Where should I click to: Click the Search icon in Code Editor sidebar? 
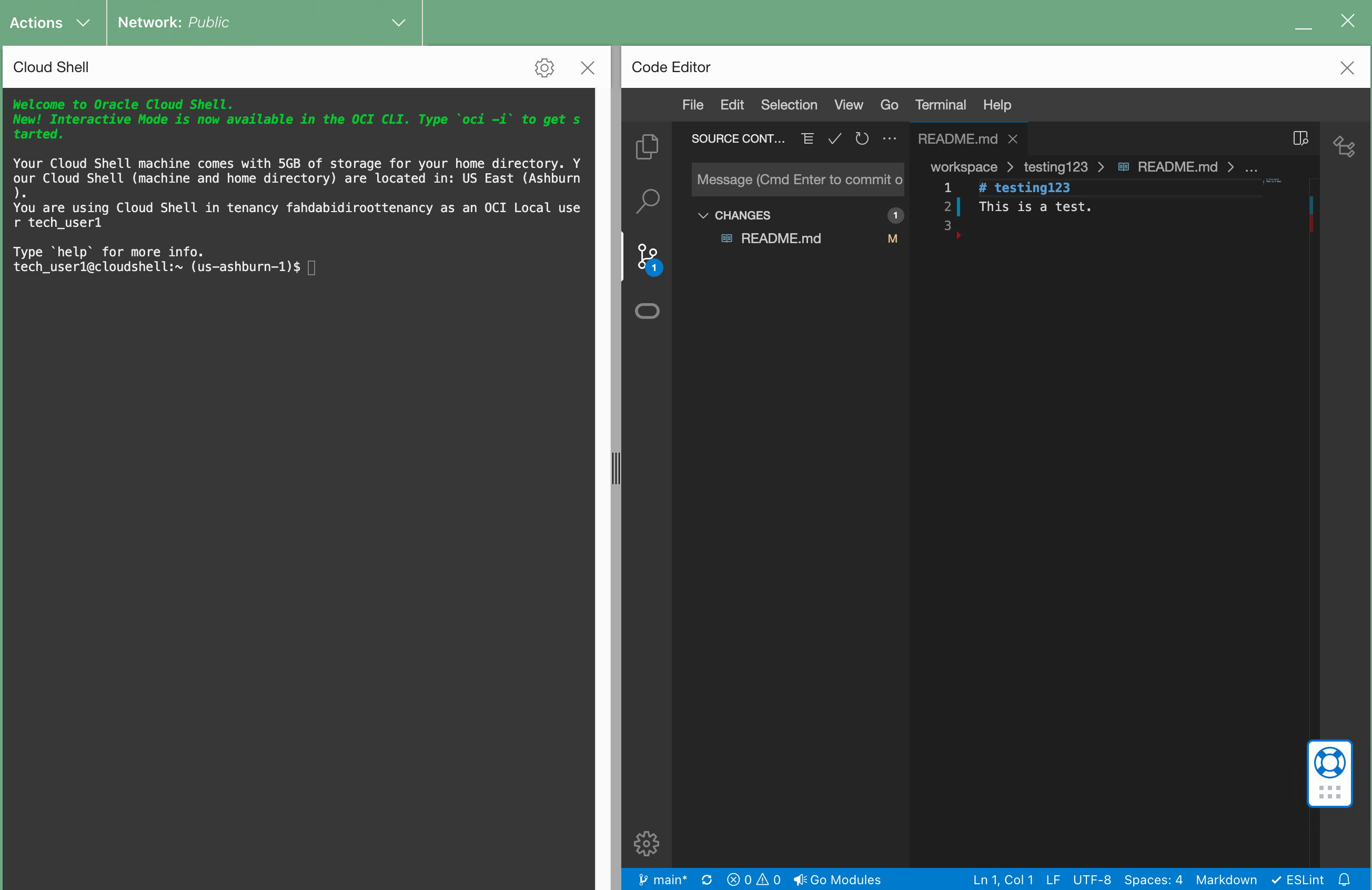[x=647, y=200]
